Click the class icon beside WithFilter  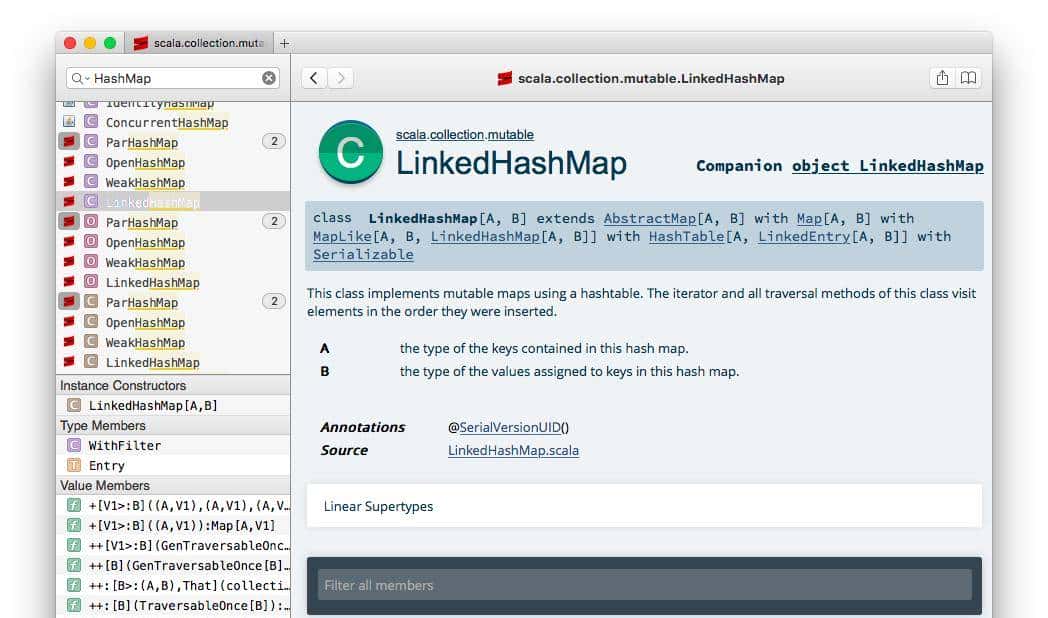[x=74, y=445]
